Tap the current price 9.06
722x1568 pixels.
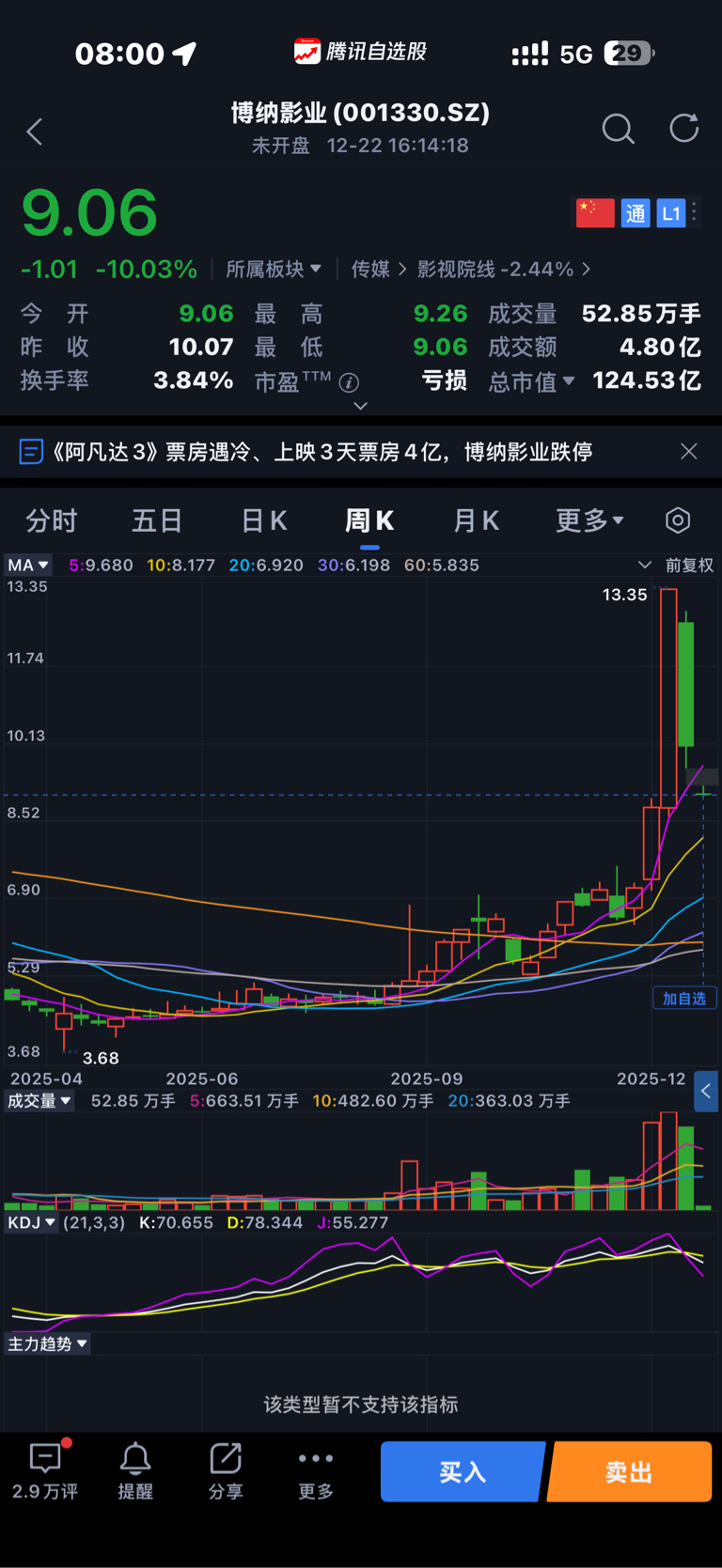tap(89, 213)
